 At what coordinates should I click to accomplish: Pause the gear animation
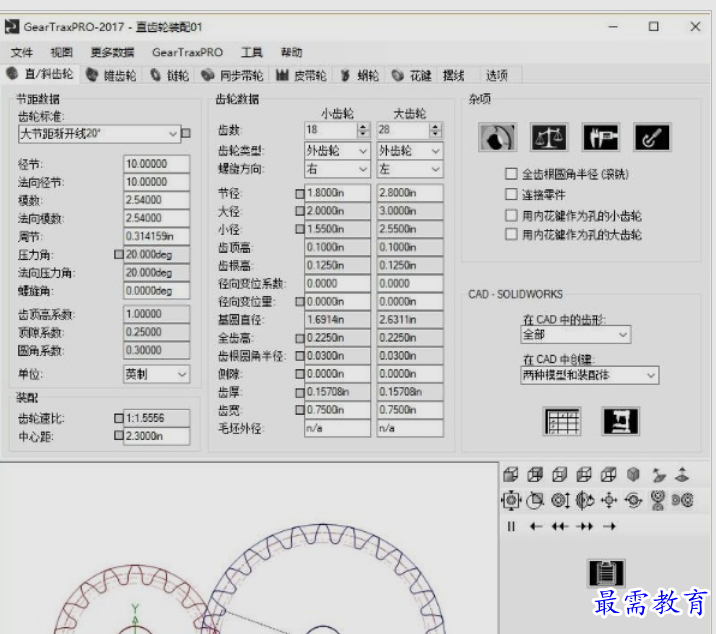pyautogui.click(x=511, y=527)
